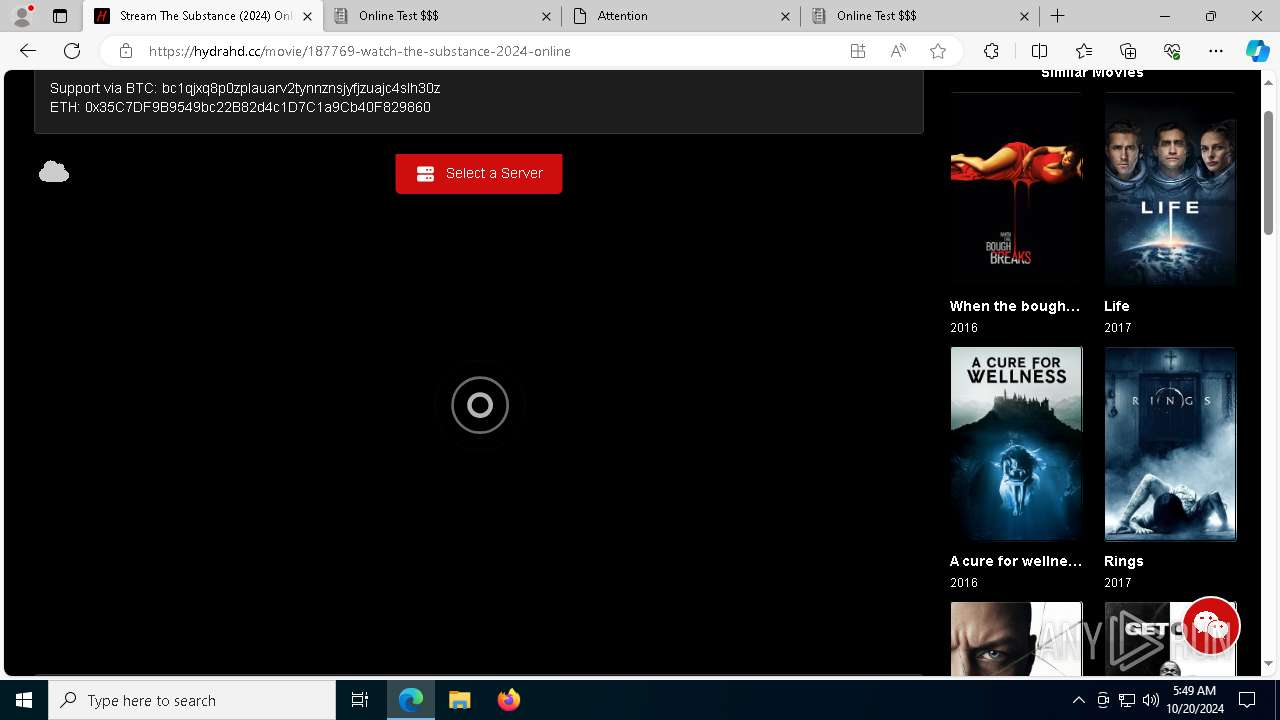This screenshot has width=1280, height=720.
Task: Open Extensions puzzle icon
Action: [x=991, y=51]
